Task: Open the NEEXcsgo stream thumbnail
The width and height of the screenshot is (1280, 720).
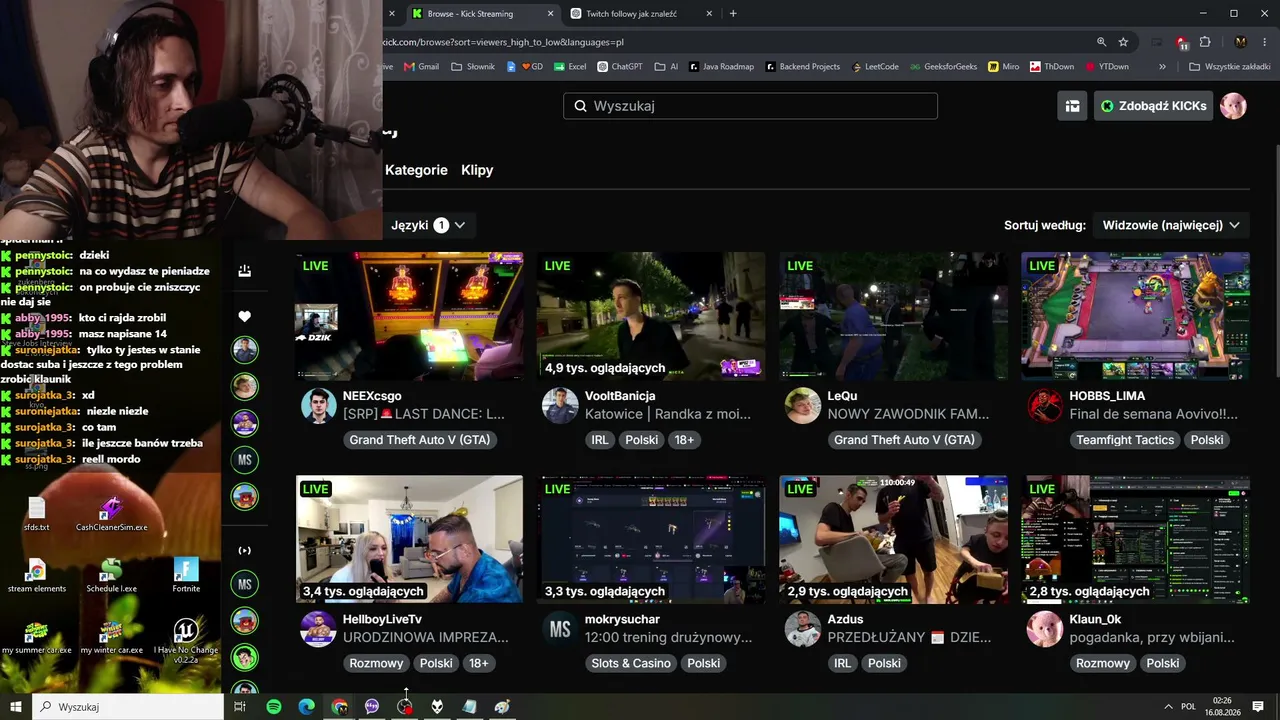Action: [x=409, y=316]
